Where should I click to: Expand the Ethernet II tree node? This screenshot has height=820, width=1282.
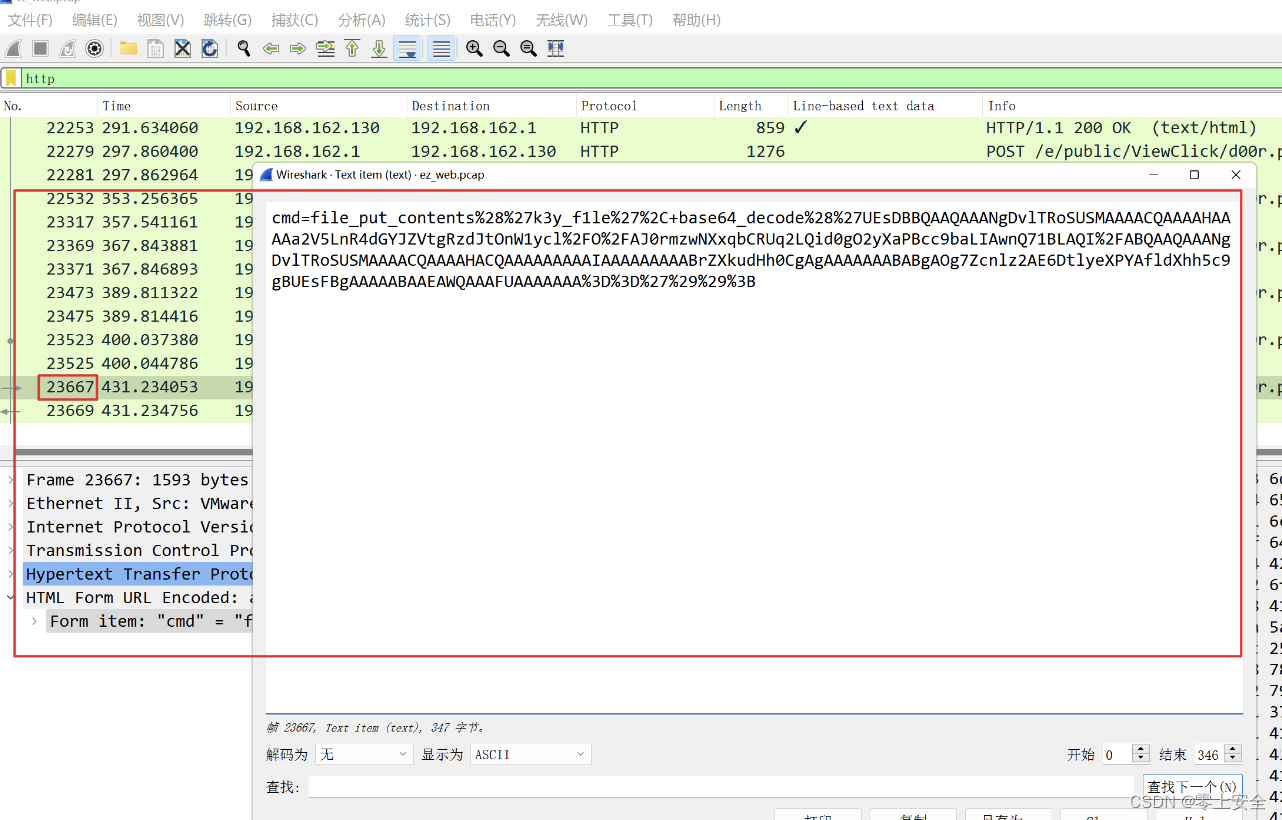coord(11,503)
